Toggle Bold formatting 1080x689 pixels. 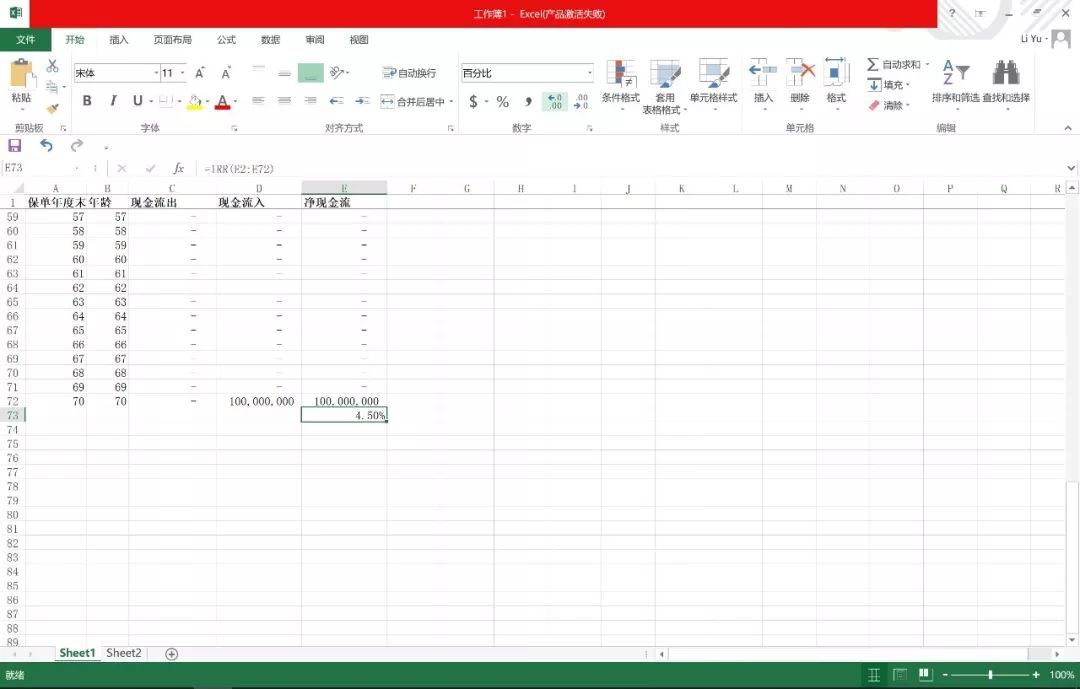87,101
